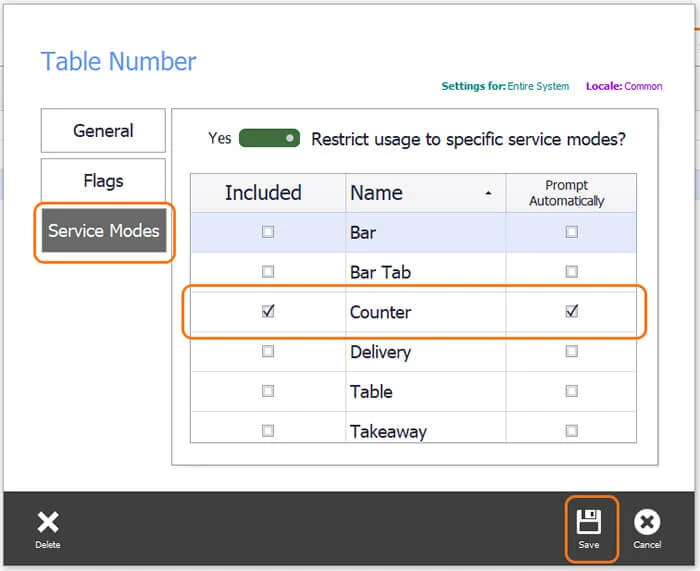700x571 pixels.
Task: Select the Delivery row name
Action: [380, 352]
